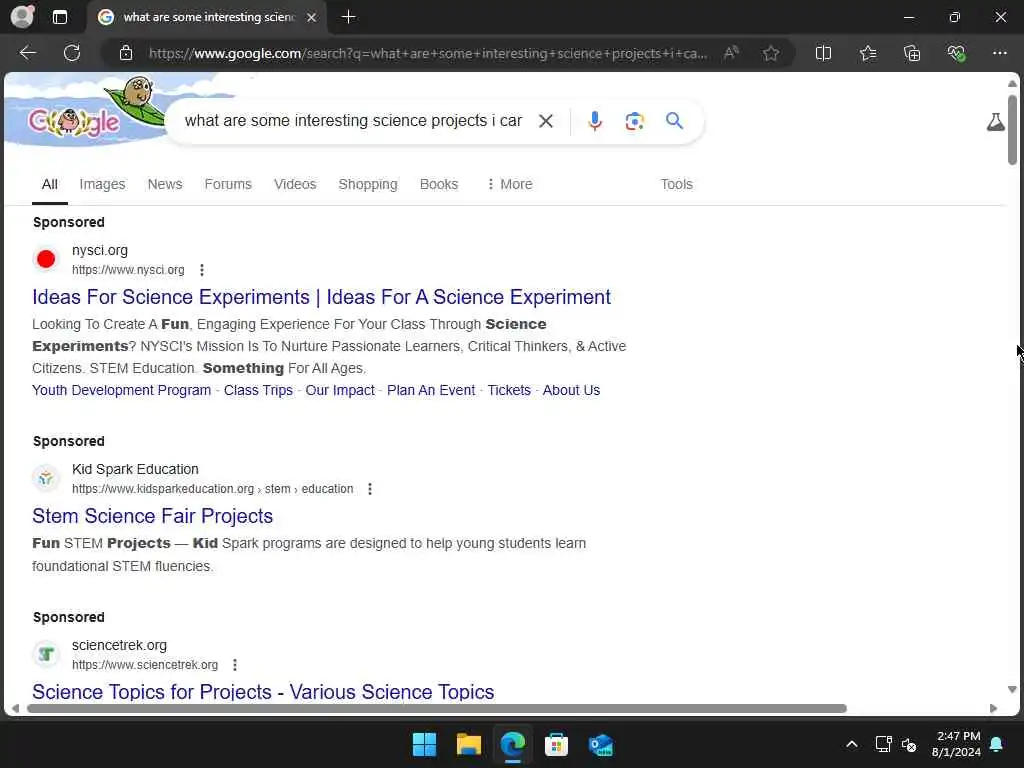Open Ideas For Science Experiments link
The width and height of the screenshot is (1024, 768).
pos(321,297)
